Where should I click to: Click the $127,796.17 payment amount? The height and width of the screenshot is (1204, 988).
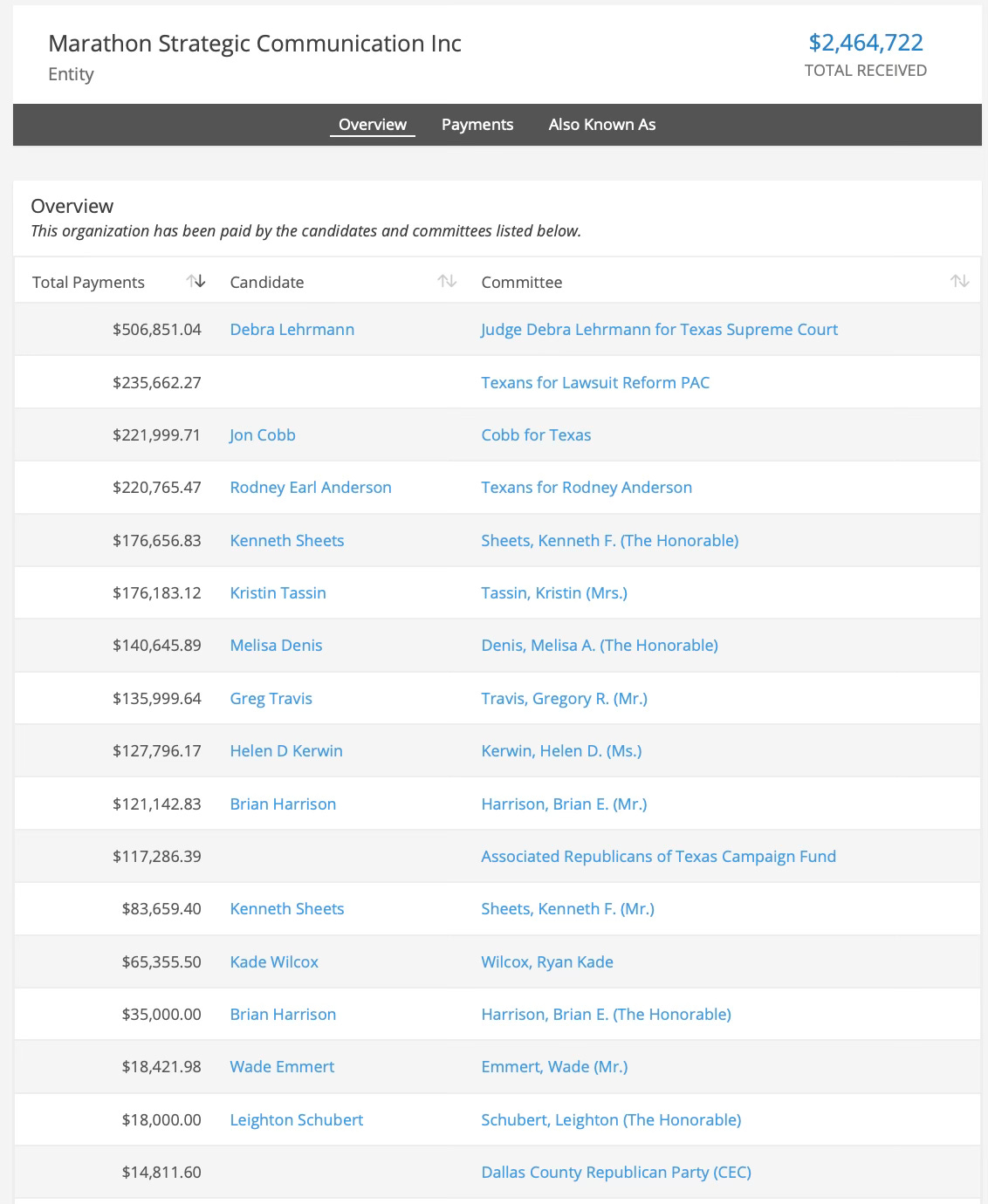coord(157,750)
